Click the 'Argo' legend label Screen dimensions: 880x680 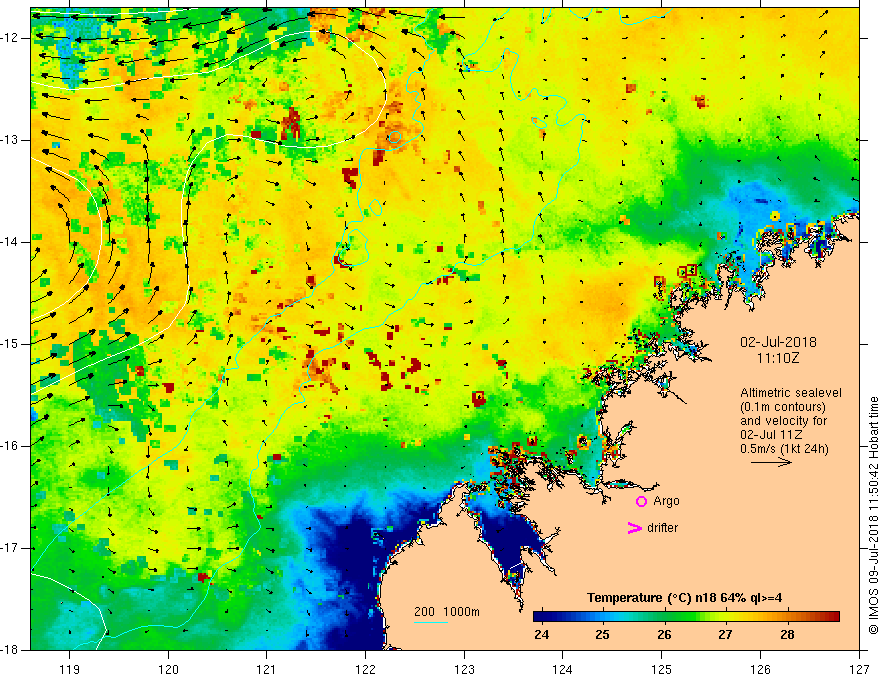(666, 502)
